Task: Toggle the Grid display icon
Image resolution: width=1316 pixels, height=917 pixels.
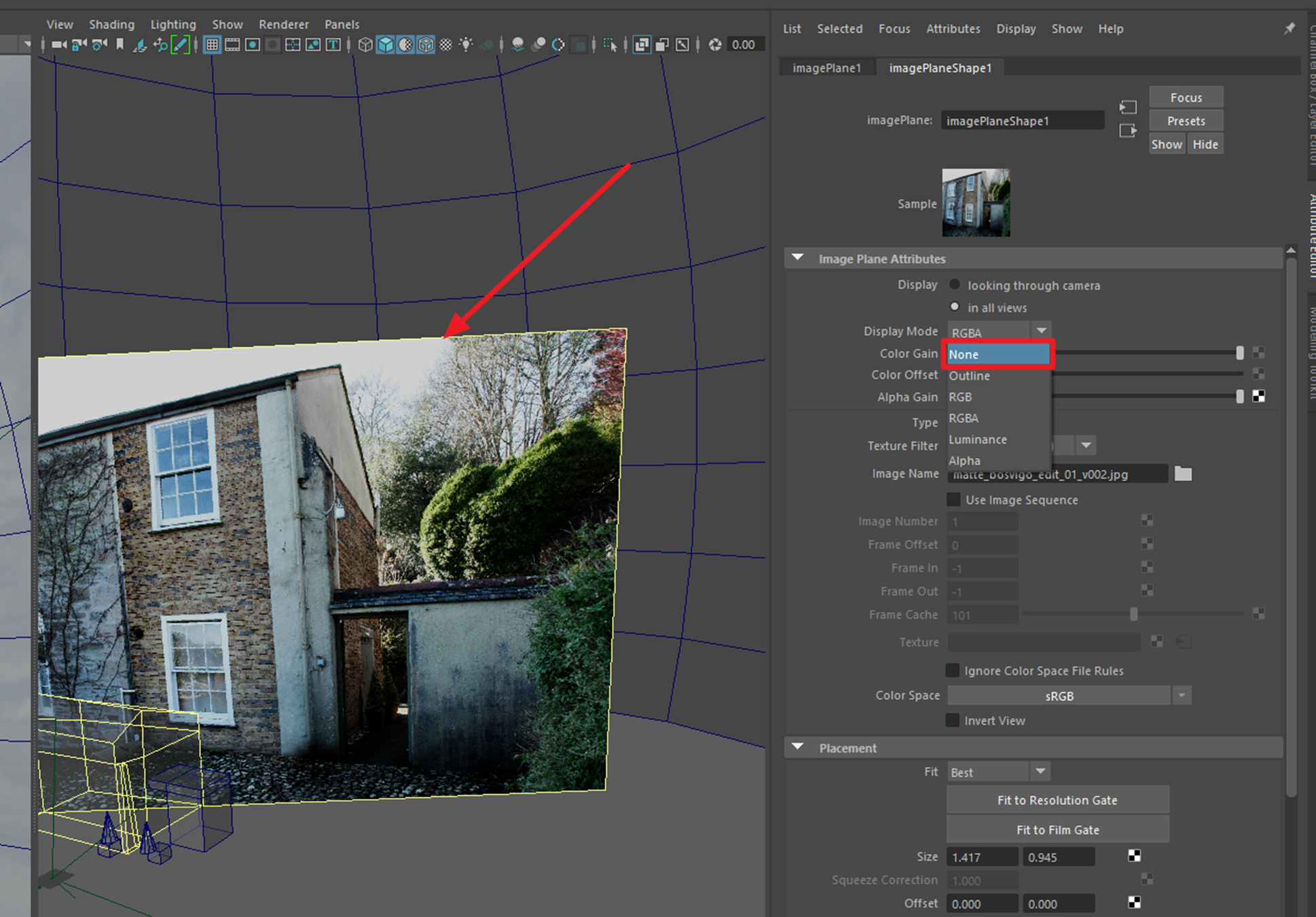Action: pyautogui.click(x=212, y=45)
